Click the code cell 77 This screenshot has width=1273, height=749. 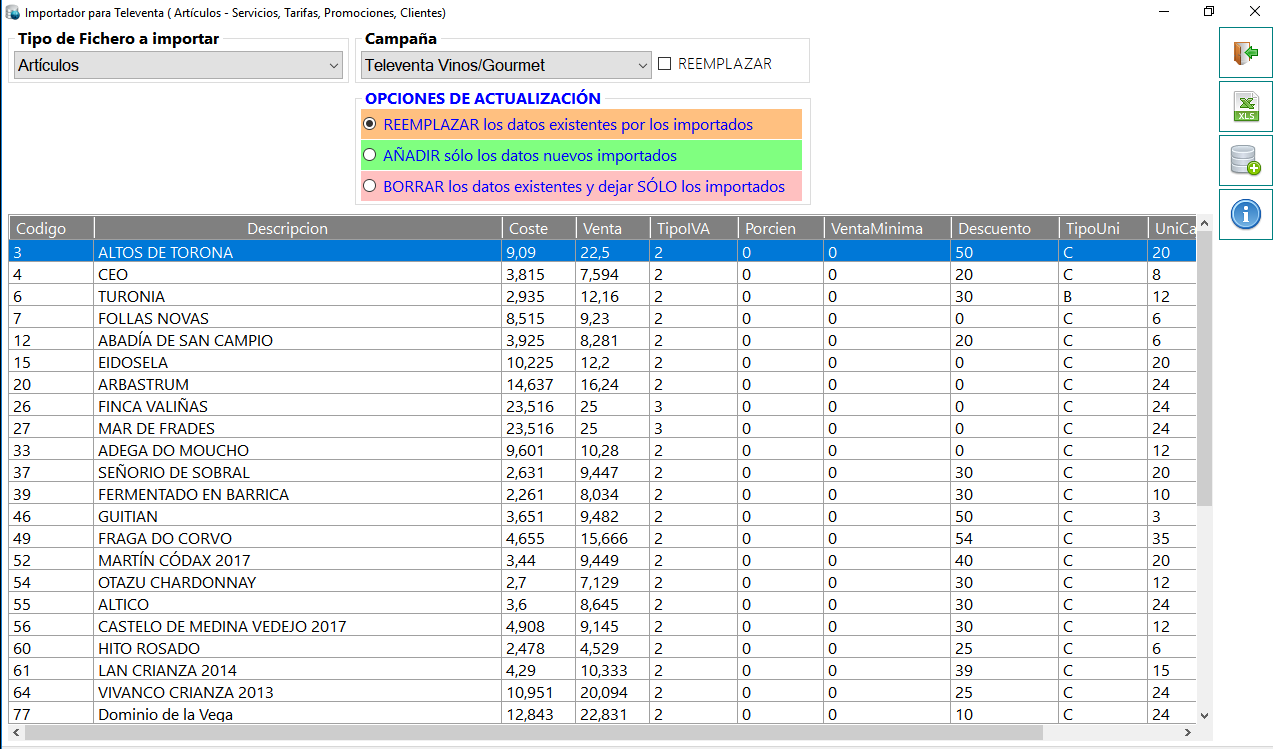coord(52,714)
